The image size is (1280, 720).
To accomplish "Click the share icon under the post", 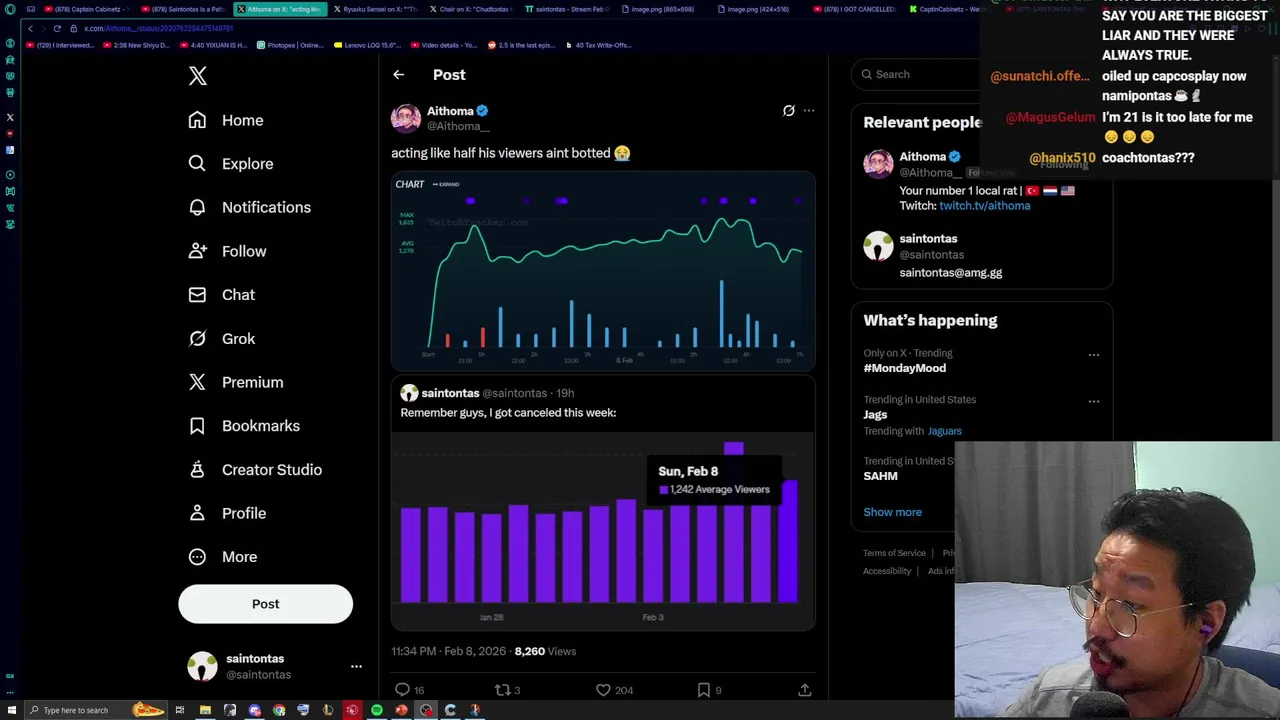I will [x=804, y=690].
